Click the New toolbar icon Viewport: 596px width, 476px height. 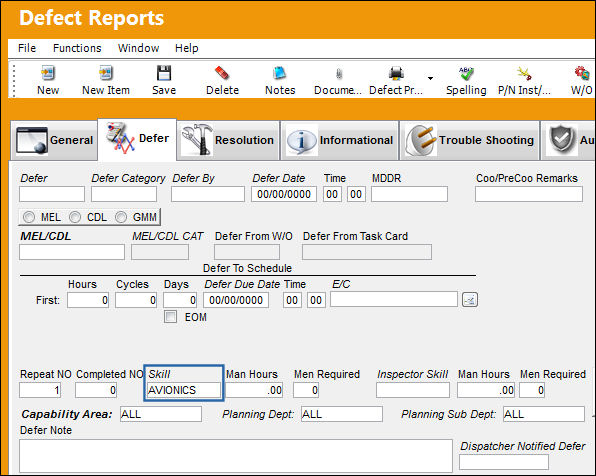[48, 73]
